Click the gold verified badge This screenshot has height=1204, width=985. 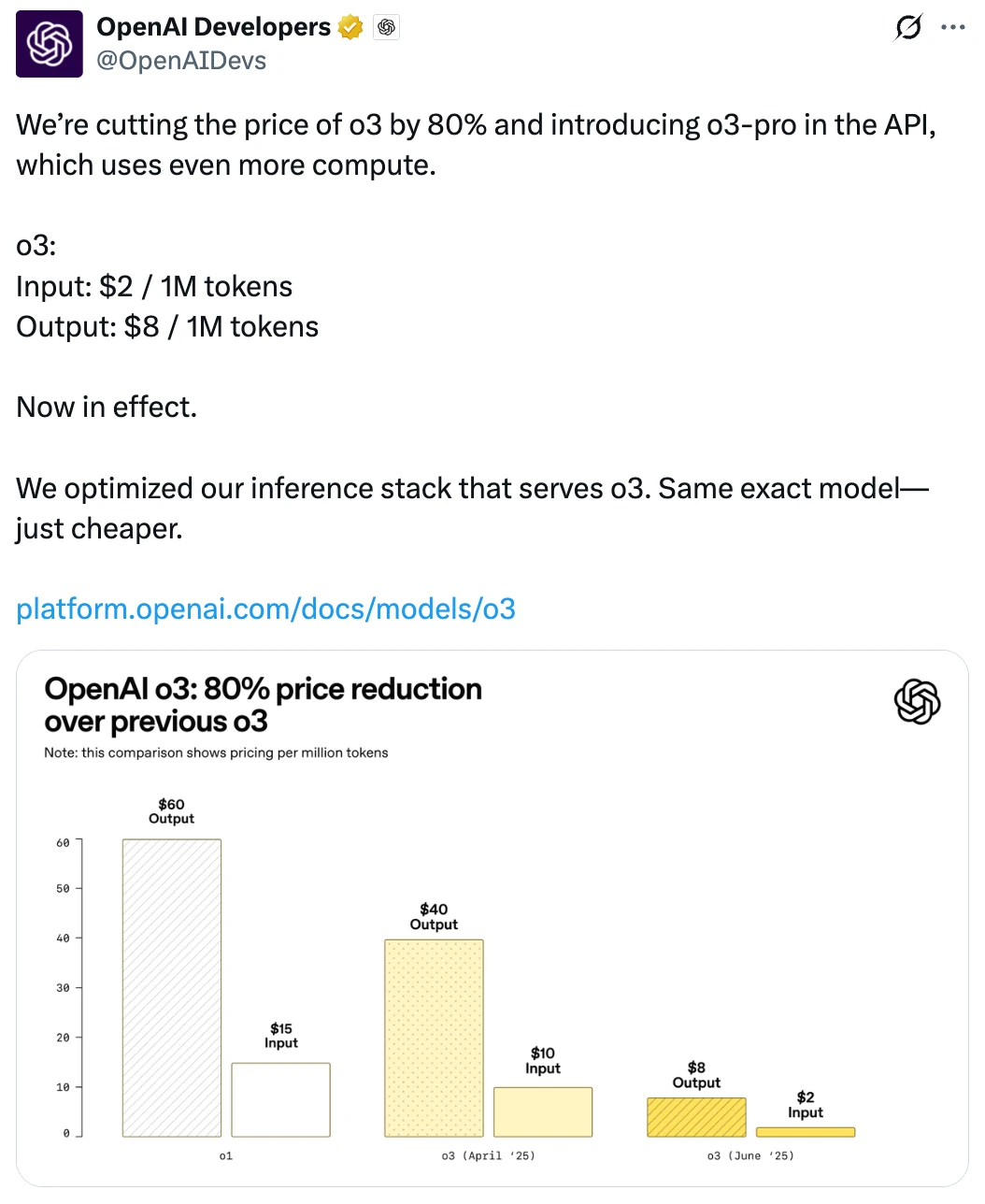pyautogui.click(x=351, y=28)
